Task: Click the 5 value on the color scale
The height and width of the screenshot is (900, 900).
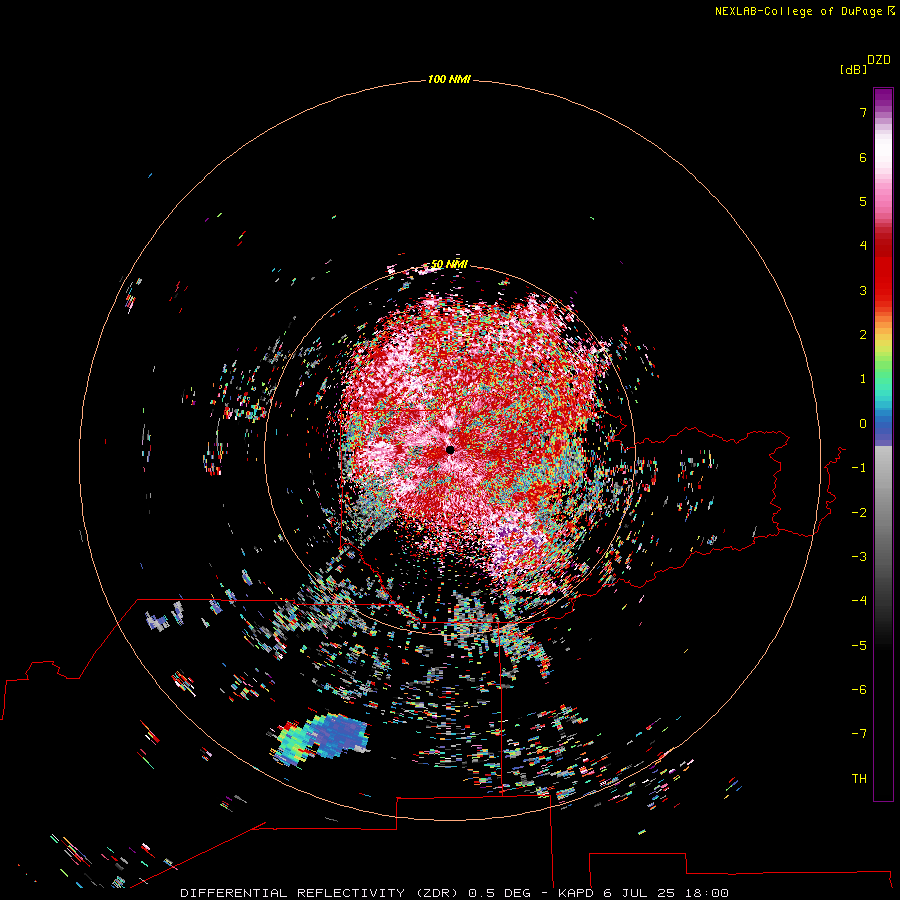Action: point(863,201)
